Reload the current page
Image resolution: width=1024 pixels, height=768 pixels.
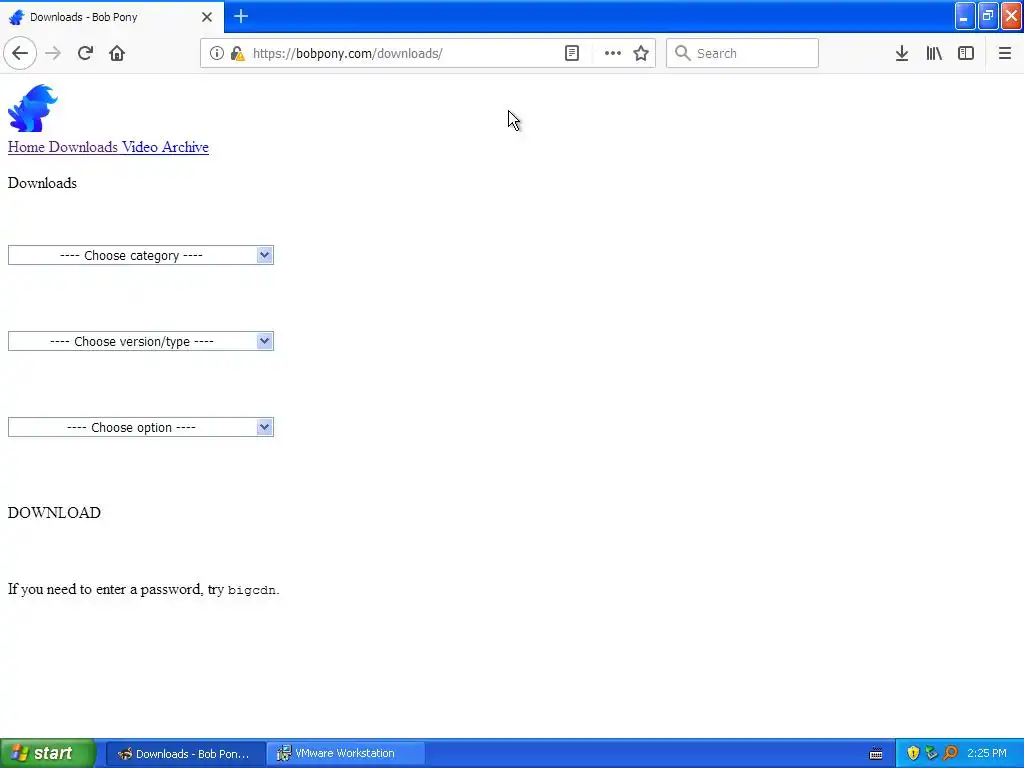tap(86, 54)
